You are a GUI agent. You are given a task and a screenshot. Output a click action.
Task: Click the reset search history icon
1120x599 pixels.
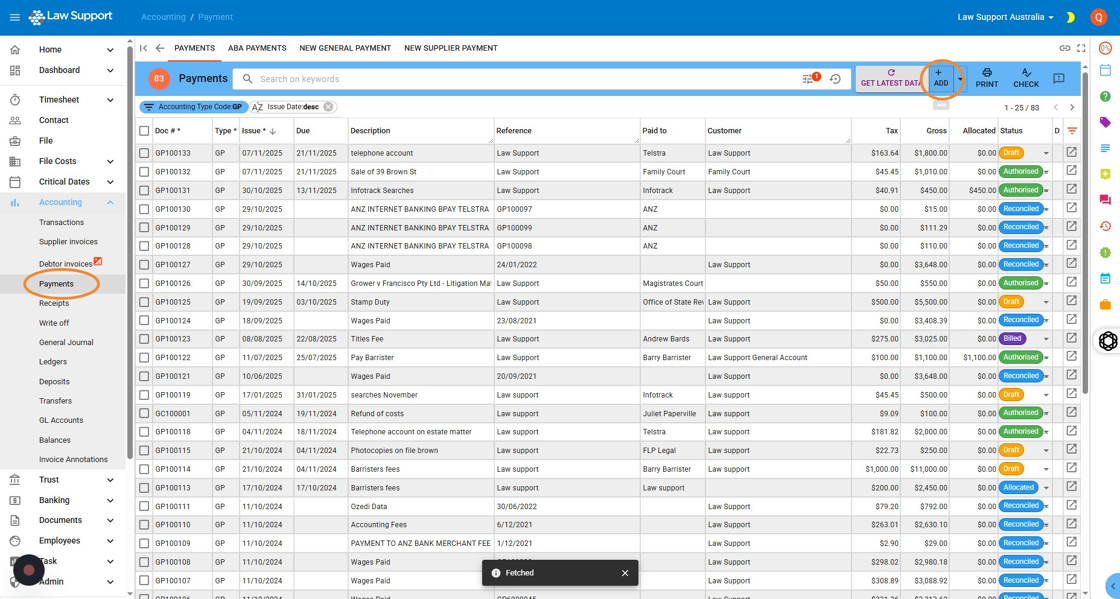[x=835, y=79]
